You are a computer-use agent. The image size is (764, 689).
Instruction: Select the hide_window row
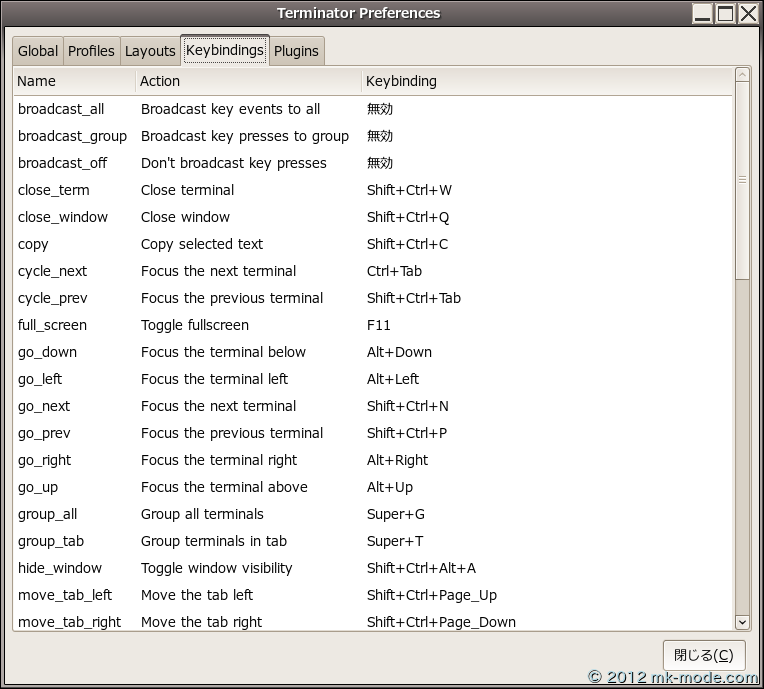(60, 568)
